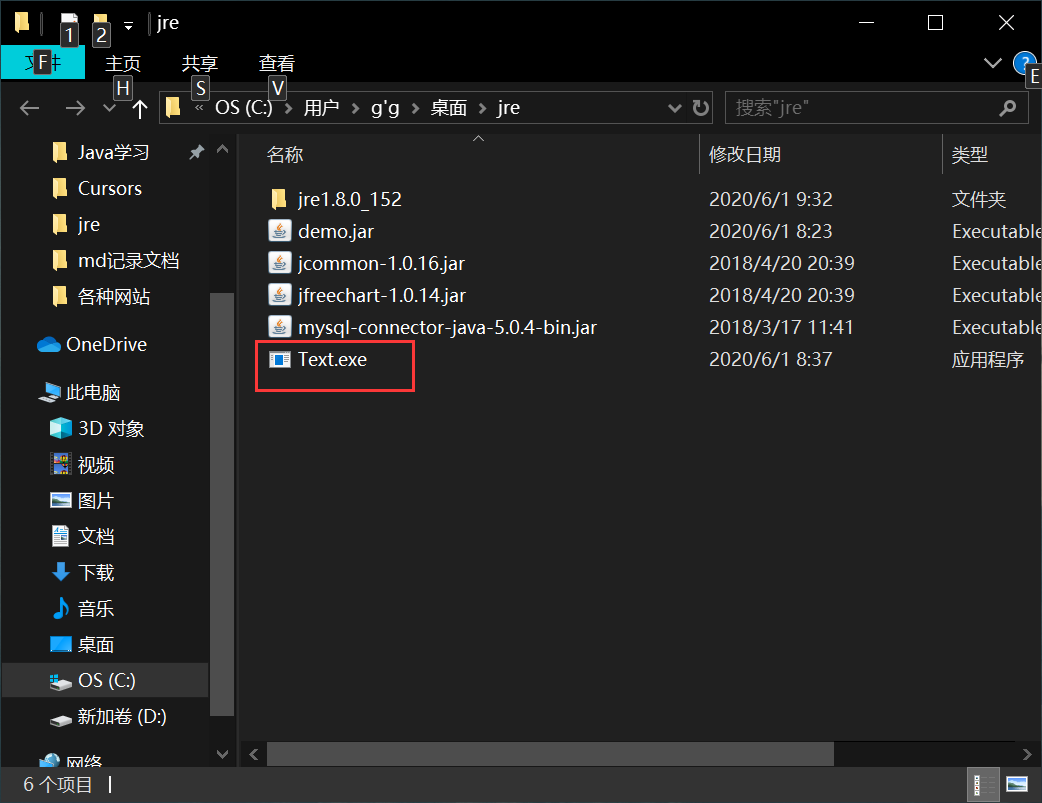
Task: Switch to details view layout icon
Action: (983, 785)
